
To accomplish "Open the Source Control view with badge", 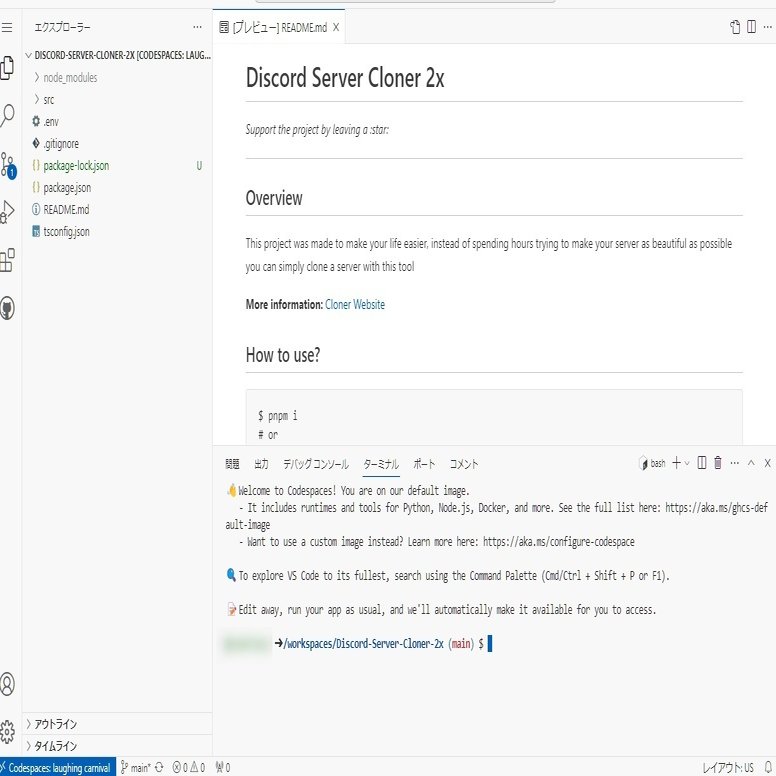I will tap(8, 165).
